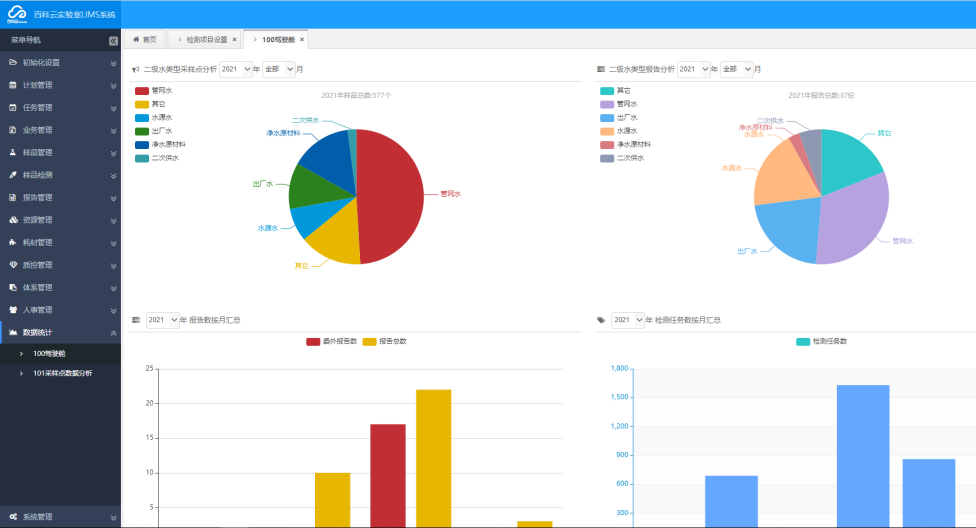The width and height of the screenshot is (976, 528).
Task: Switch to the 检测项目设置 tab
Action: click(x=206, y=40)
